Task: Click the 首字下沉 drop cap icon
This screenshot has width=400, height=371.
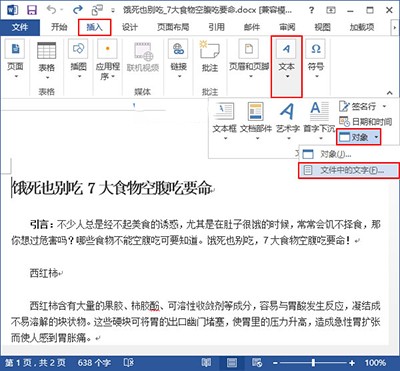Action: (x=319, y=112)
